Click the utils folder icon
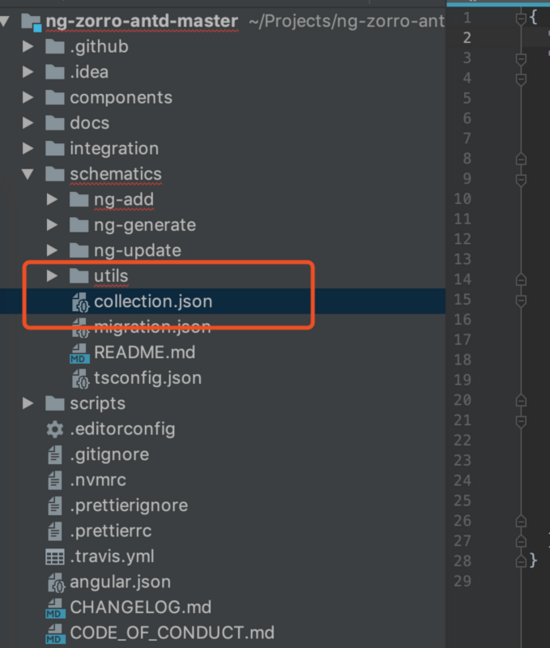Image resolution: width=550 pixels, height=648 pixels. (79, 276)
